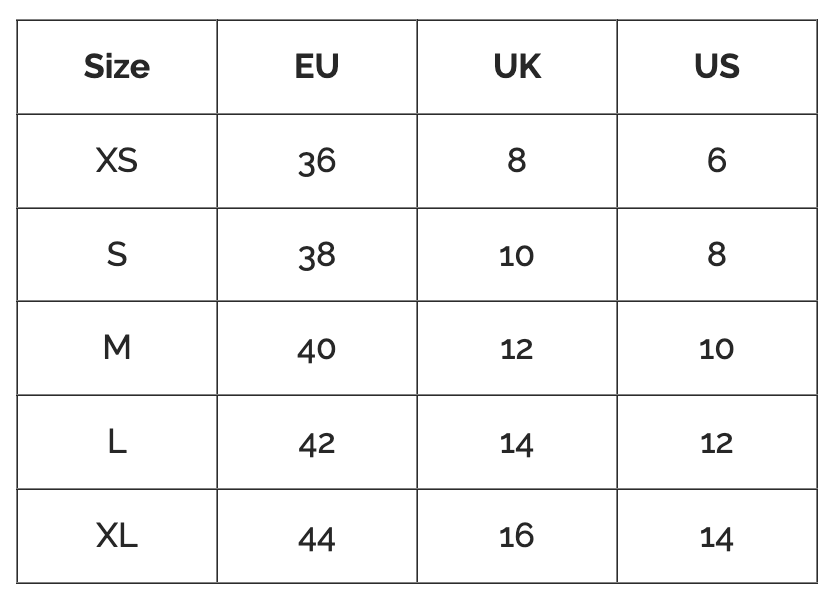Click the EU value 42 cell
This screenshot has height=598, width=834.
(x=317, y=442)
